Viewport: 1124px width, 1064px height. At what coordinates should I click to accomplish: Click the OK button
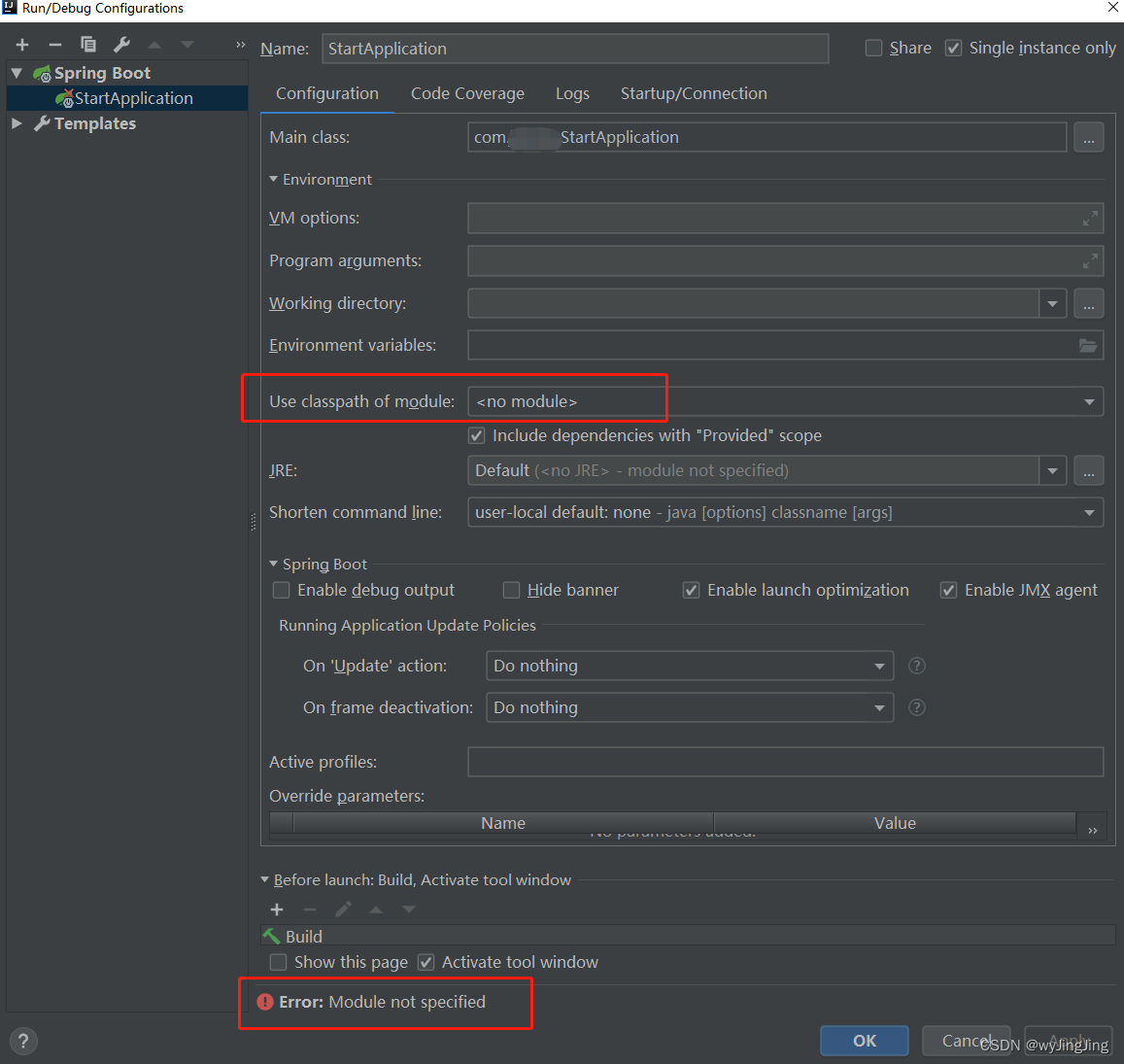coord(864,1040)
